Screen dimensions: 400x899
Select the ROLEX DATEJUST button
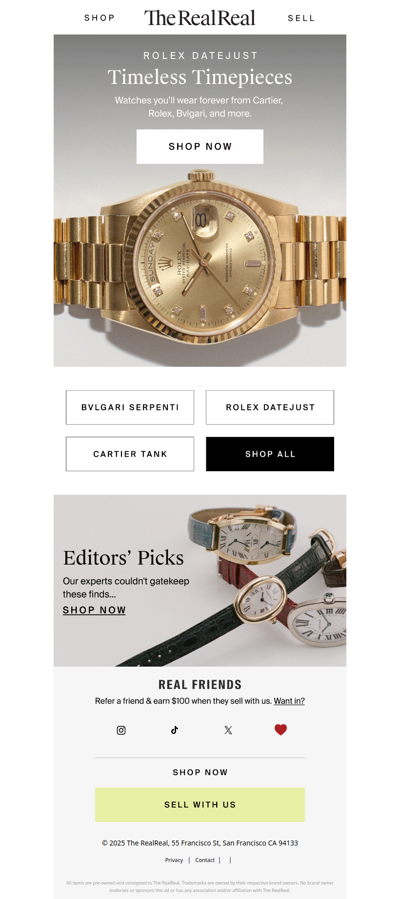click(270, 407)
